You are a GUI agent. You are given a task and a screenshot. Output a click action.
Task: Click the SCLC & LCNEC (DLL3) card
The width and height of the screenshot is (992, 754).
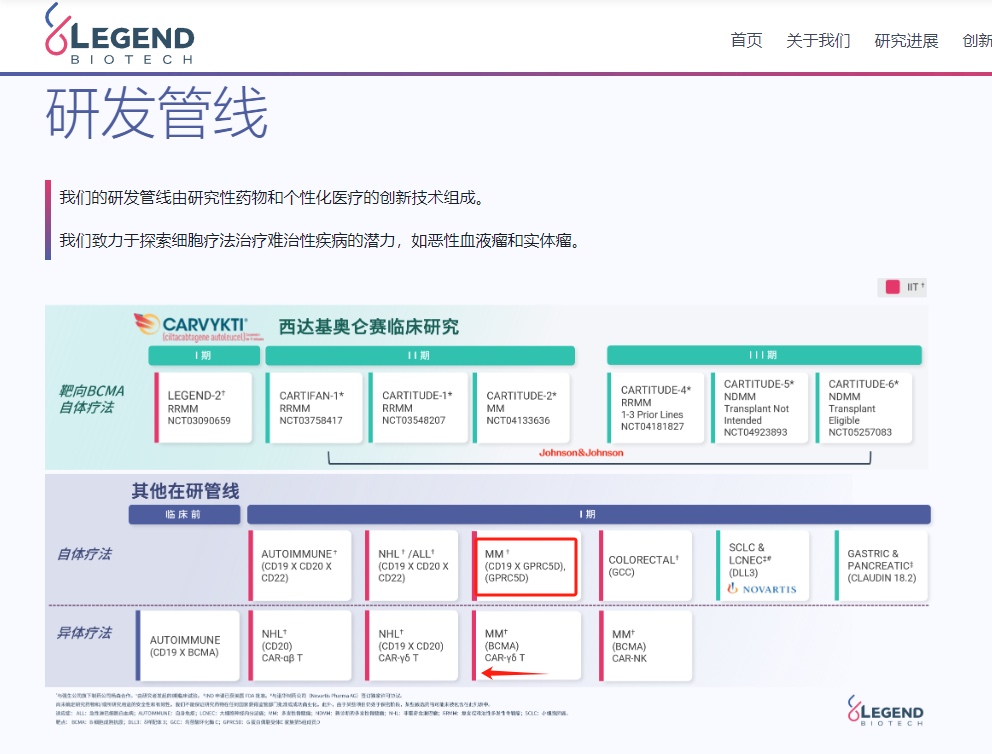tap(763, 566)
